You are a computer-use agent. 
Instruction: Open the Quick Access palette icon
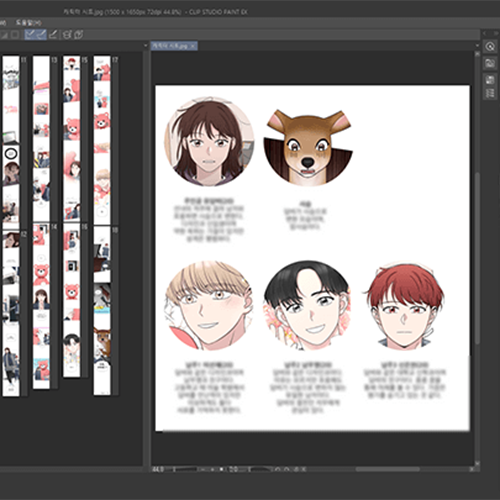(x=490, y=47)
